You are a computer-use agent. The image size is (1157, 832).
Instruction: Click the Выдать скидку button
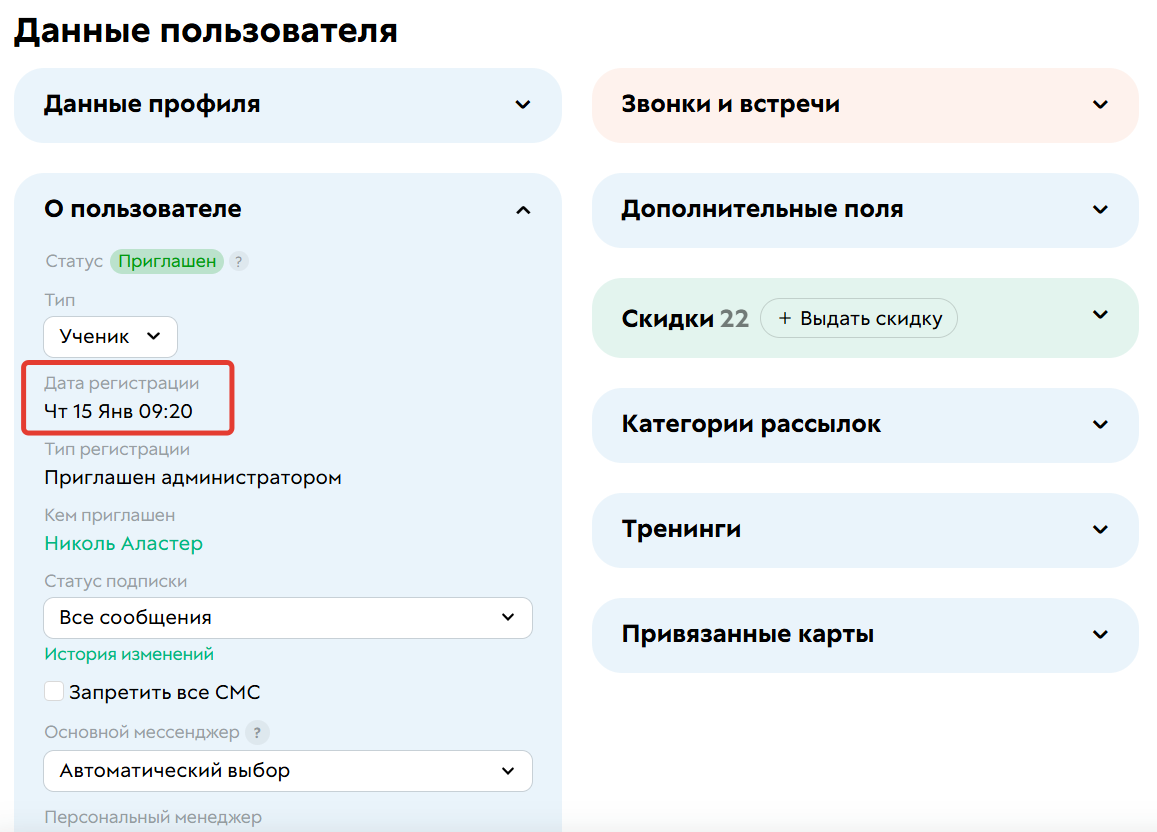click(858, 318)
